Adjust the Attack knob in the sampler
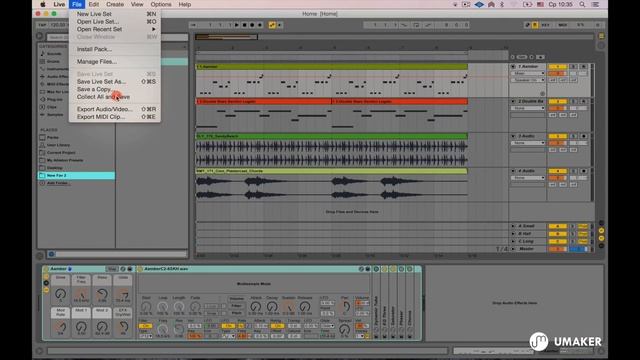Image resolution: width=640 pixels, height=360 pixels. (256, 307)
